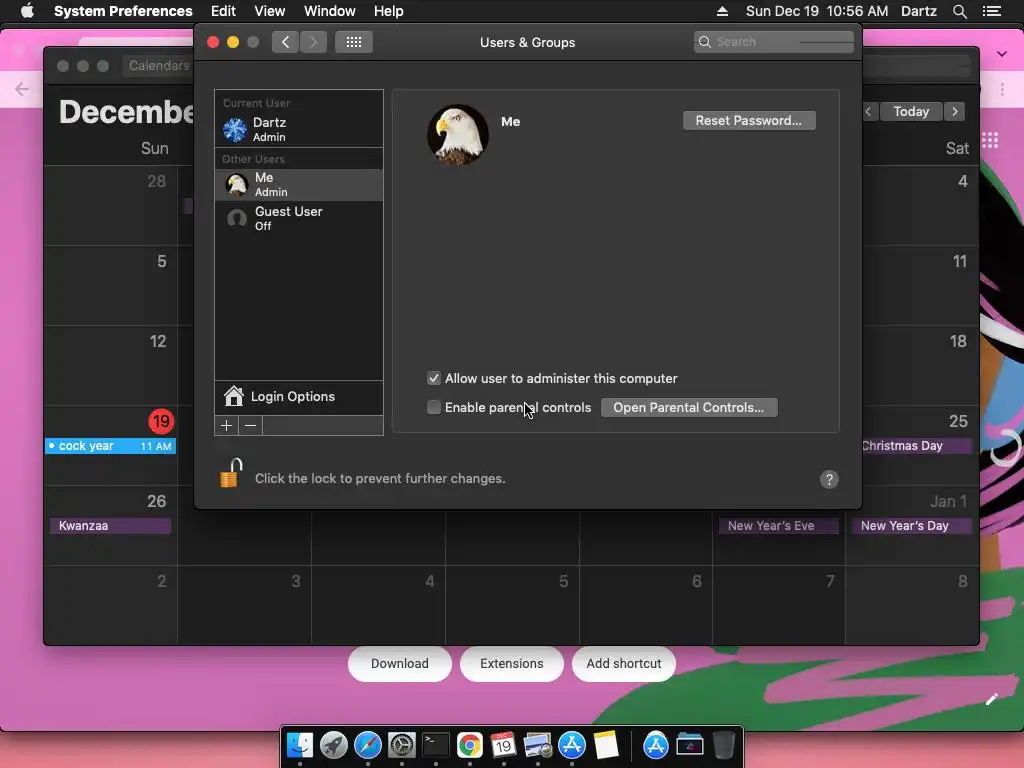This screenshot has height=768, width=1024.
Task: Select the Christmas Day event in Calendar
Action: click(x=915, y=446)
